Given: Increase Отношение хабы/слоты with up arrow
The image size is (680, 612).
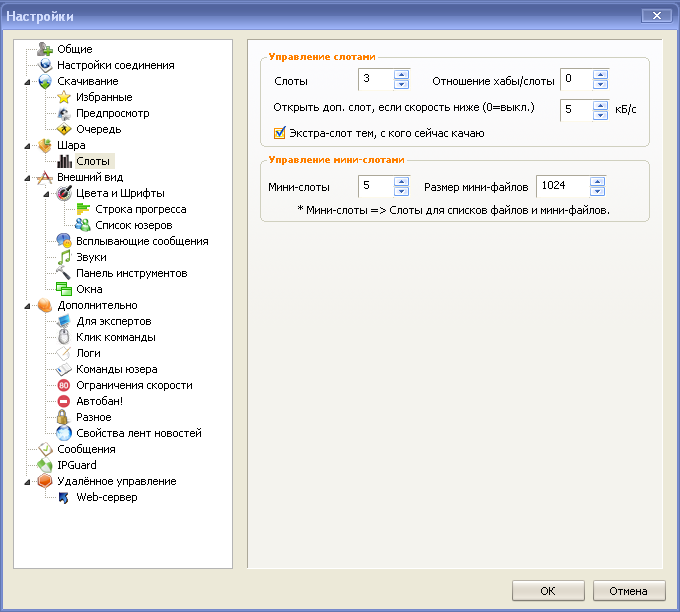Looking at the screenshot, I should [x=600, y=74].
